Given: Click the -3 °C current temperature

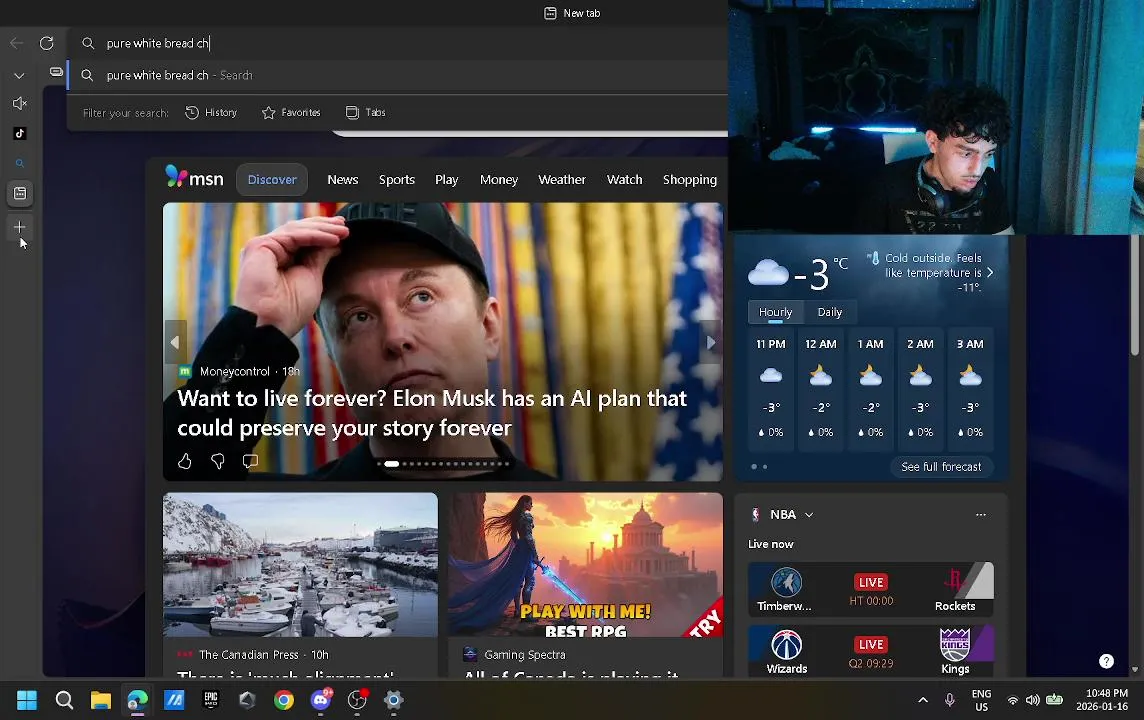Looking at the screenshot, I should (821, 274).
